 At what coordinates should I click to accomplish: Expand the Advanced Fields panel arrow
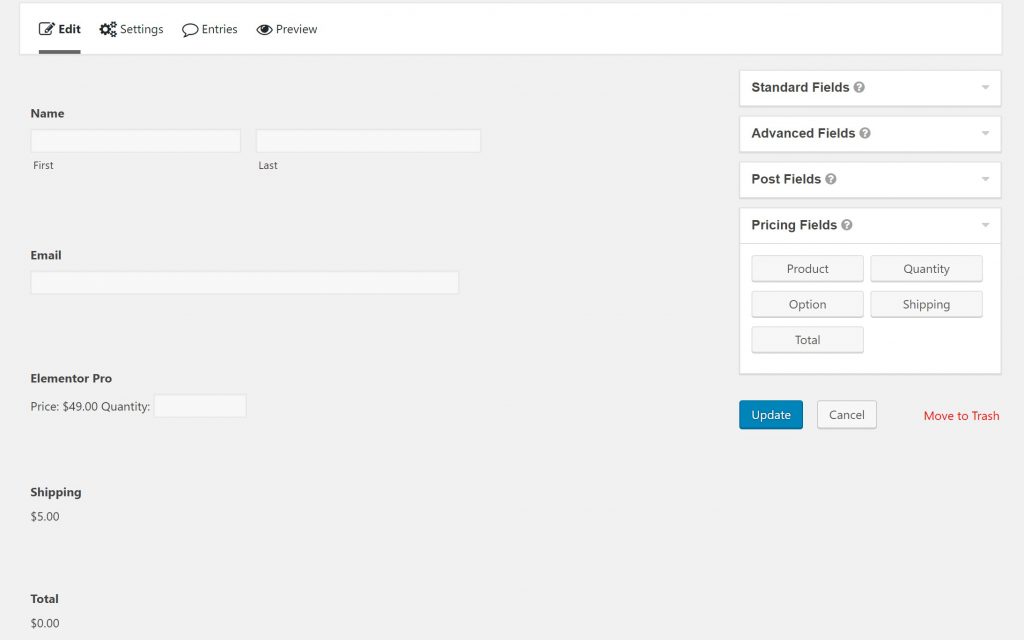point(985,134)
